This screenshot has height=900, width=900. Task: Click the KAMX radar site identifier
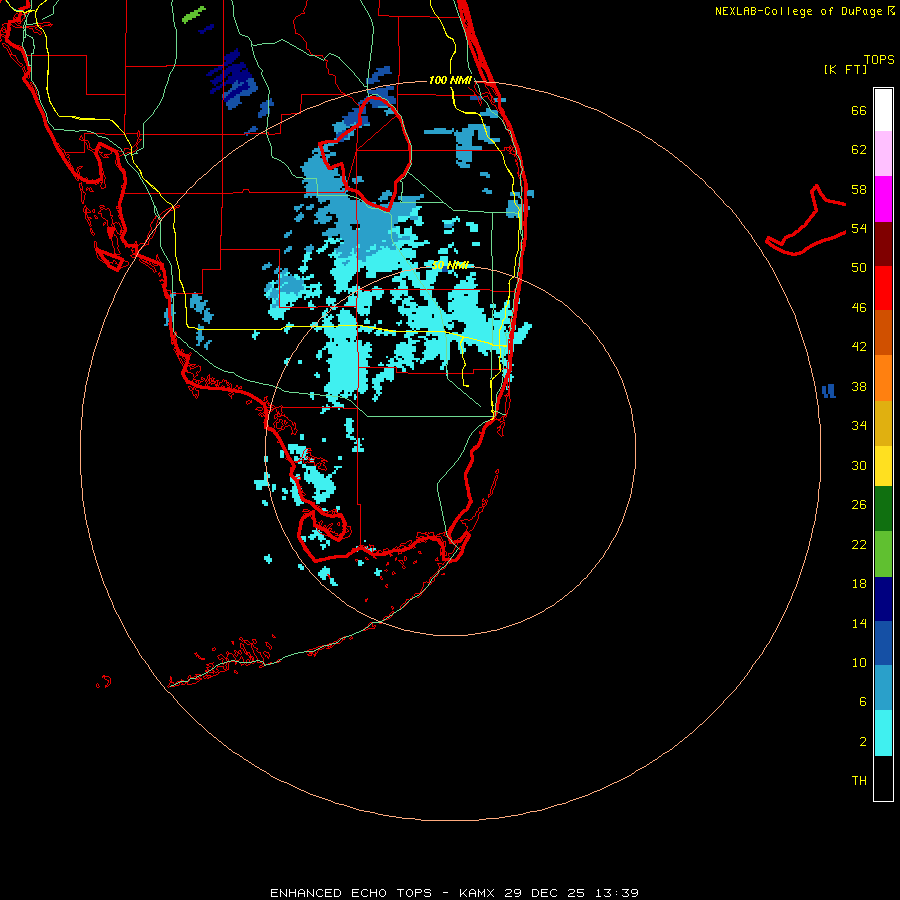coord(478,893)
